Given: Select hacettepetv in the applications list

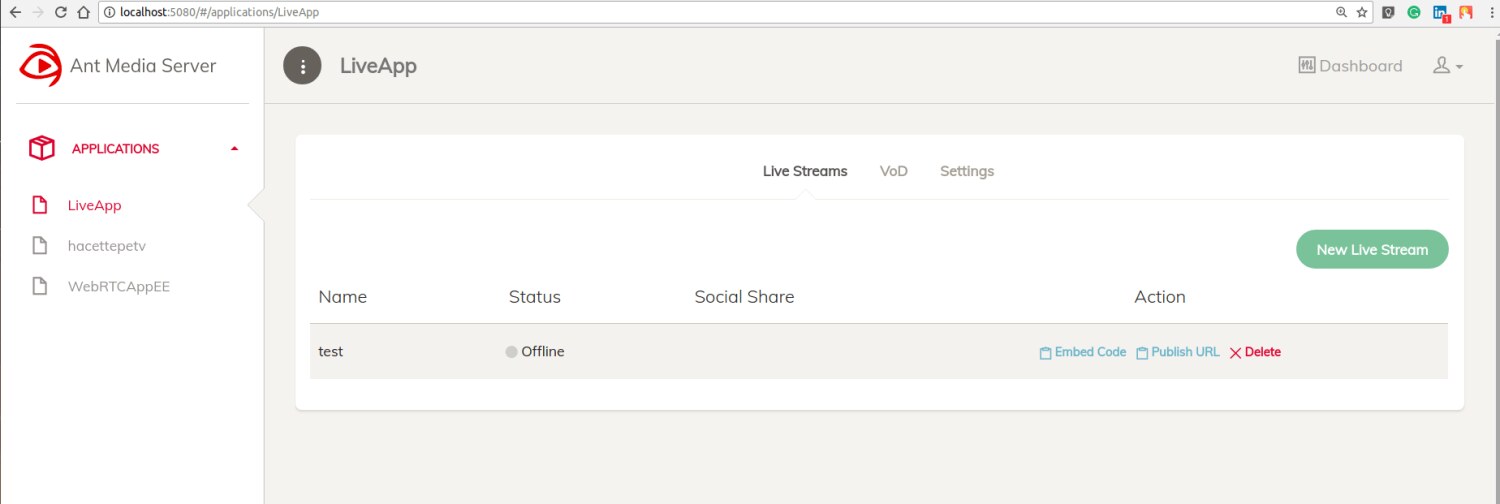Looking at the screenshot, I should coord(107,245).
